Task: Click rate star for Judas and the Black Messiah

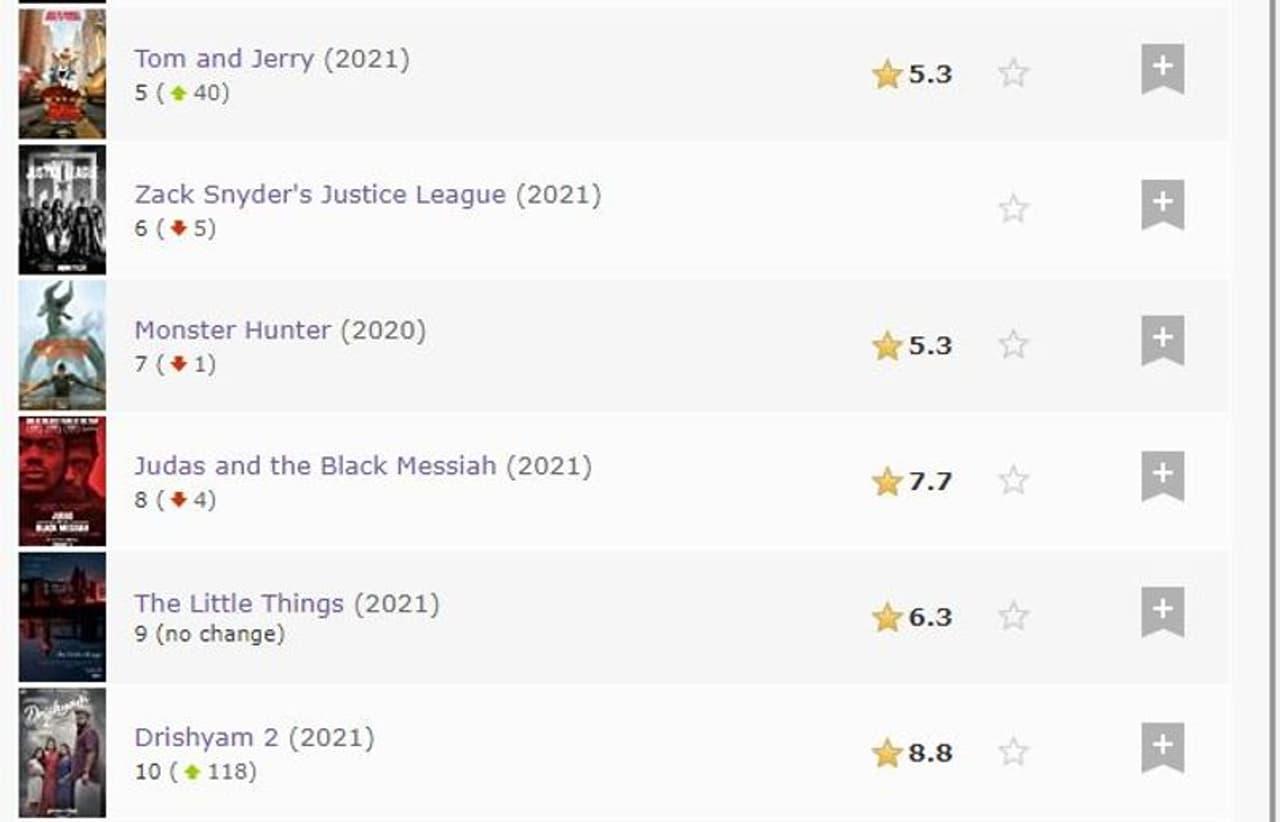Action: pyautogui.click(x=1013, y=481)
